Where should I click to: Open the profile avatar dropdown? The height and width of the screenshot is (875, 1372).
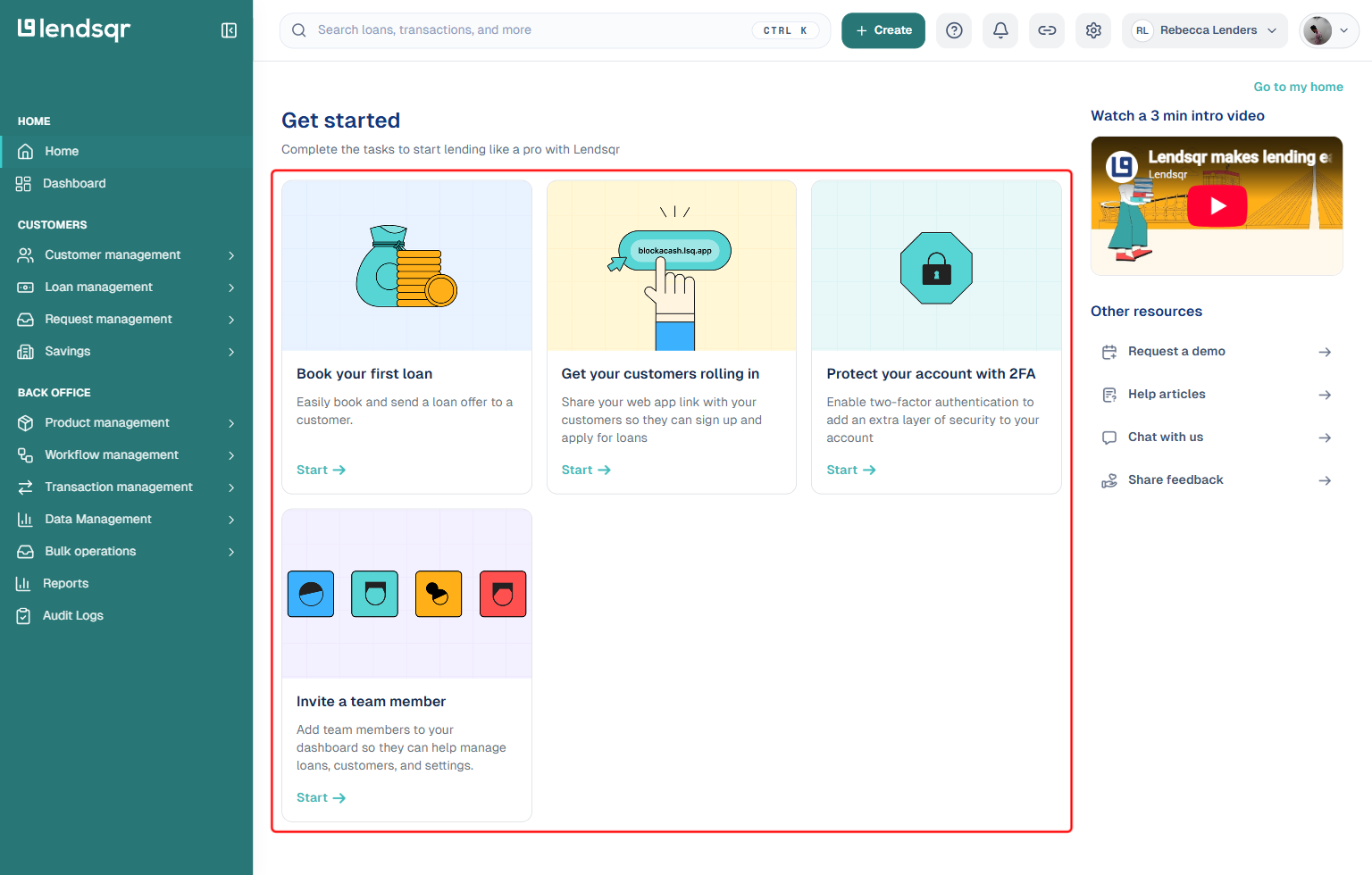point(1329,30)
